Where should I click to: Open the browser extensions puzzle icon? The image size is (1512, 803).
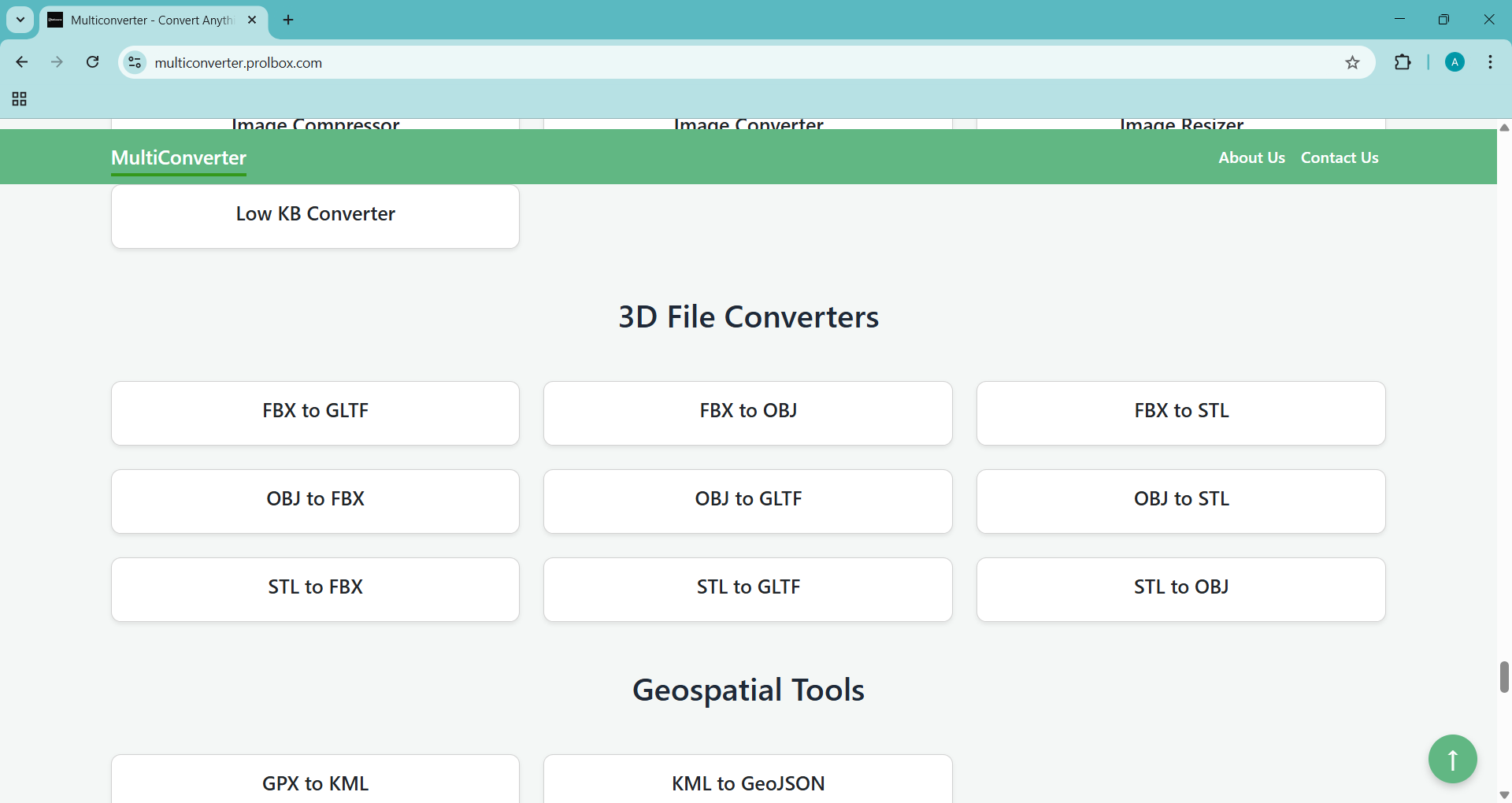coord(1403,63)
